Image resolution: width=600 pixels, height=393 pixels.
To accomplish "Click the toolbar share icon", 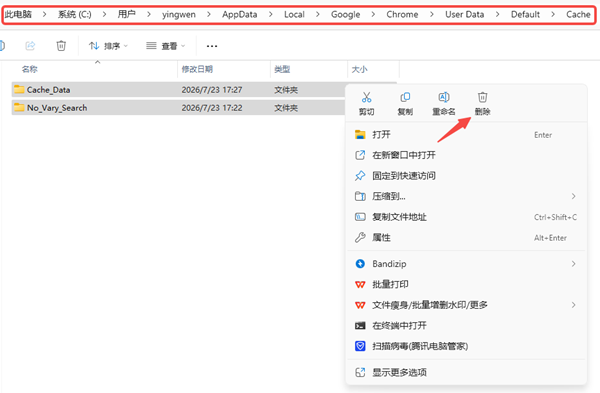I will [x=30, y=46].
